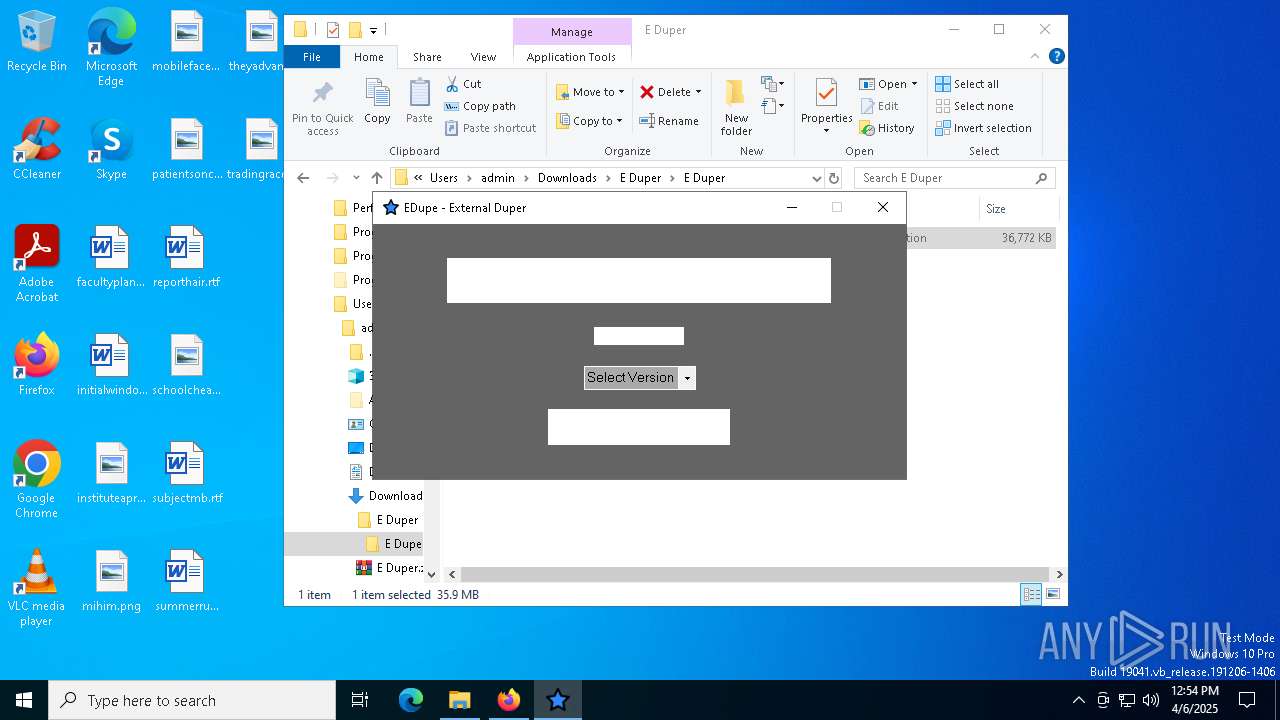Click the Cut scissors button

463,84
